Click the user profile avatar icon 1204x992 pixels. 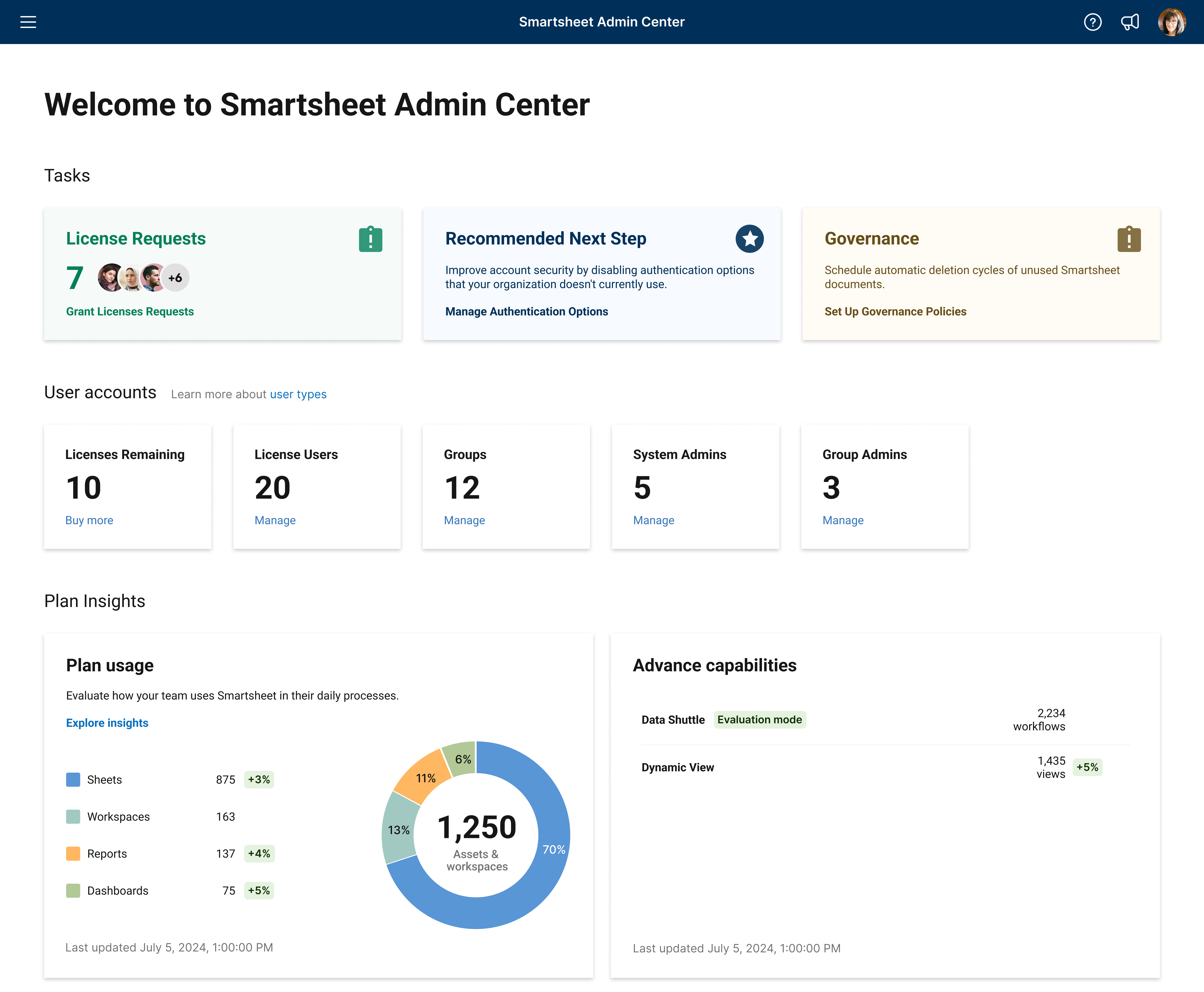coord(1173,22)
